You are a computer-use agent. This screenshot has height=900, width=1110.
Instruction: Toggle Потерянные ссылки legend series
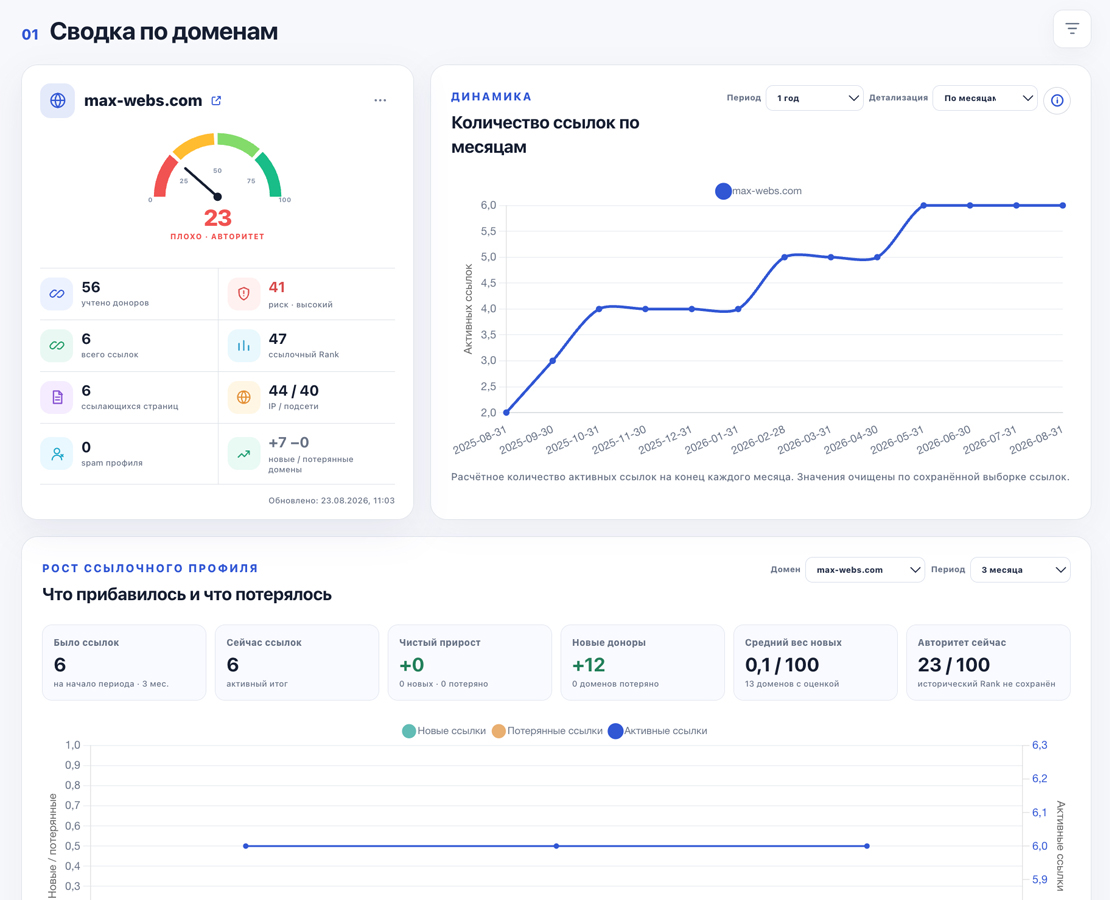click(x=547, y=731)
